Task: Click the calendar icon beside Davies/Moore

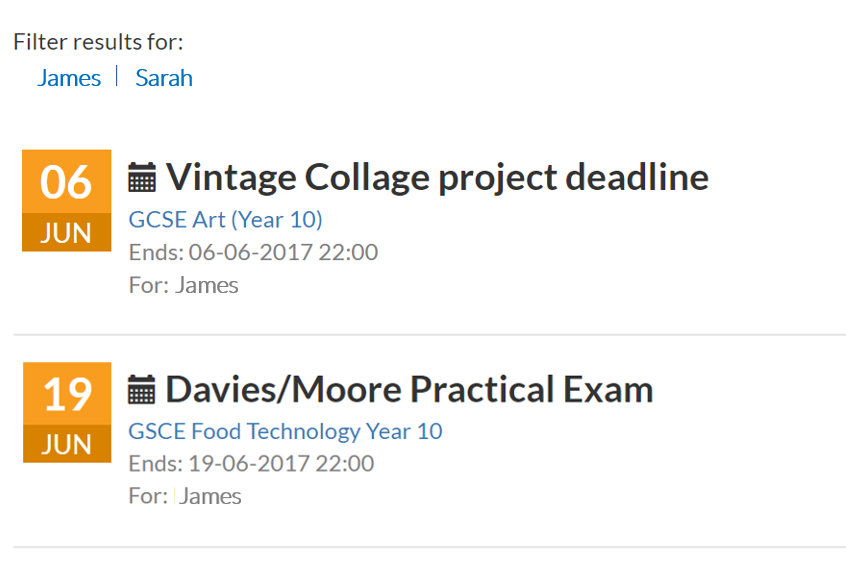Action: (x=143, y=390)
